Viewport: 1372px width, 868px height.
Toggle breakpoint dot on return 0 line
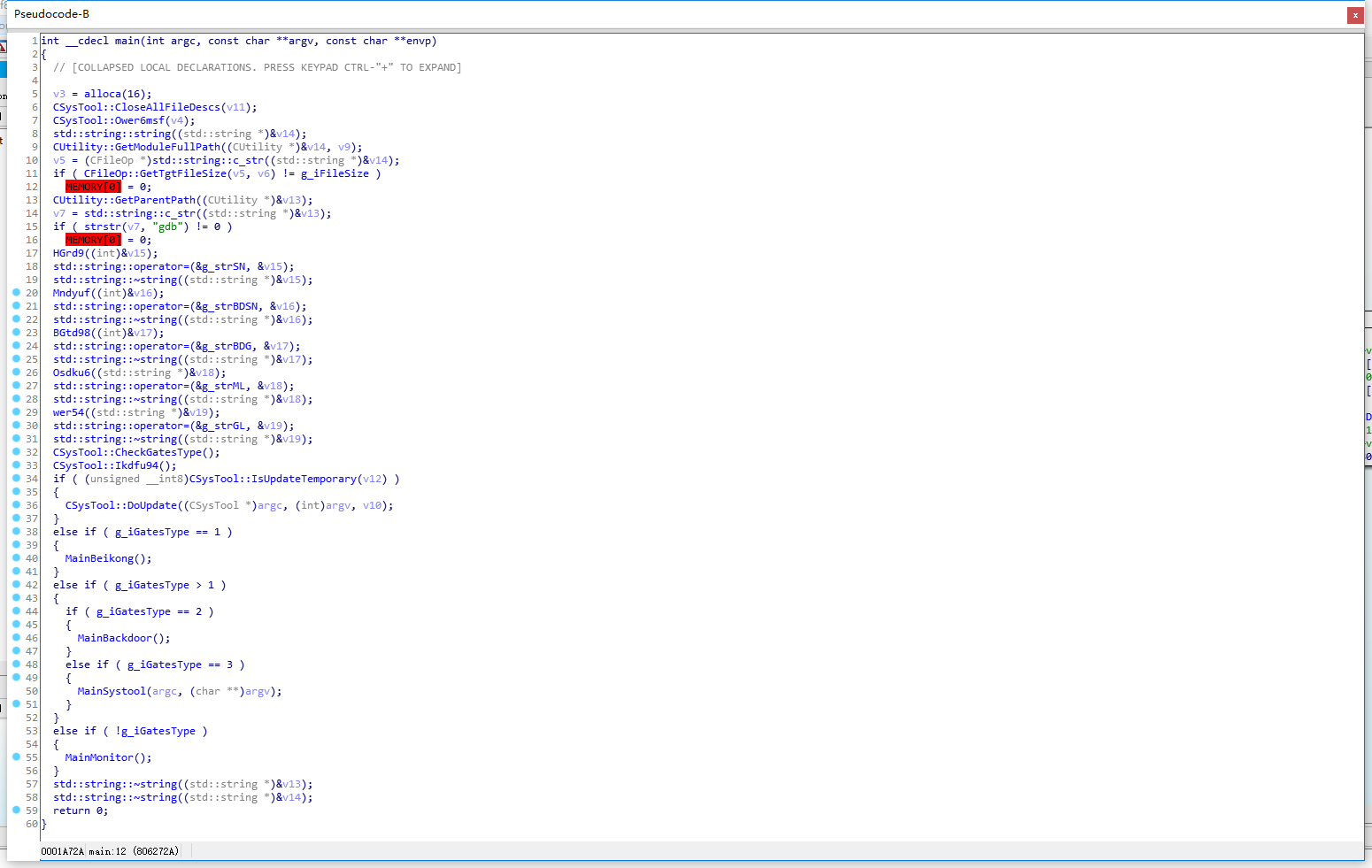click(x=16, y=810)
